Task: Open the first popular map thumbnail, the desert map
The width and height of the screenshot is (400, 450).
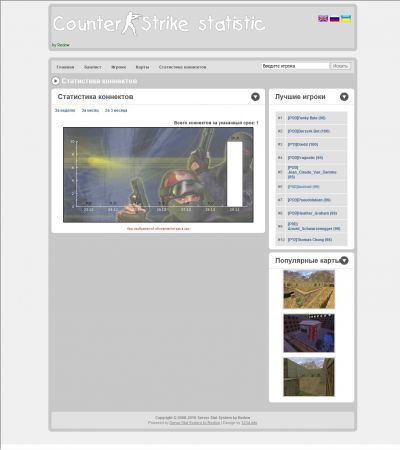Action: coord(309,289)
